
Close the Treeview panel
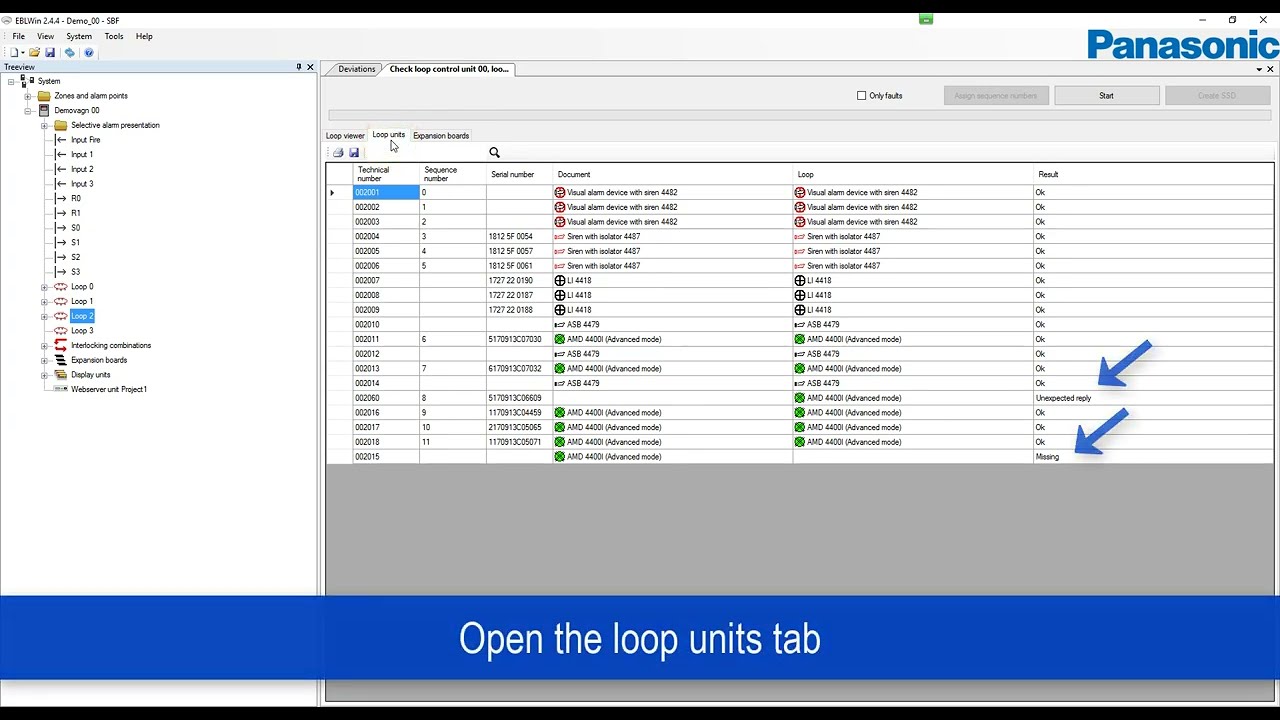[310, 67]
